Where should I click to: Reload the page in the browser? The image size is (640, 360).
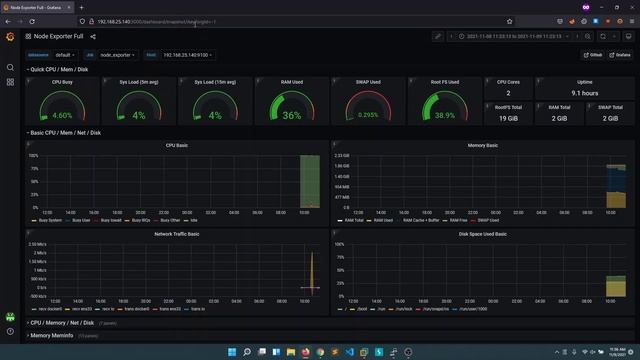(x=32, y=22)
